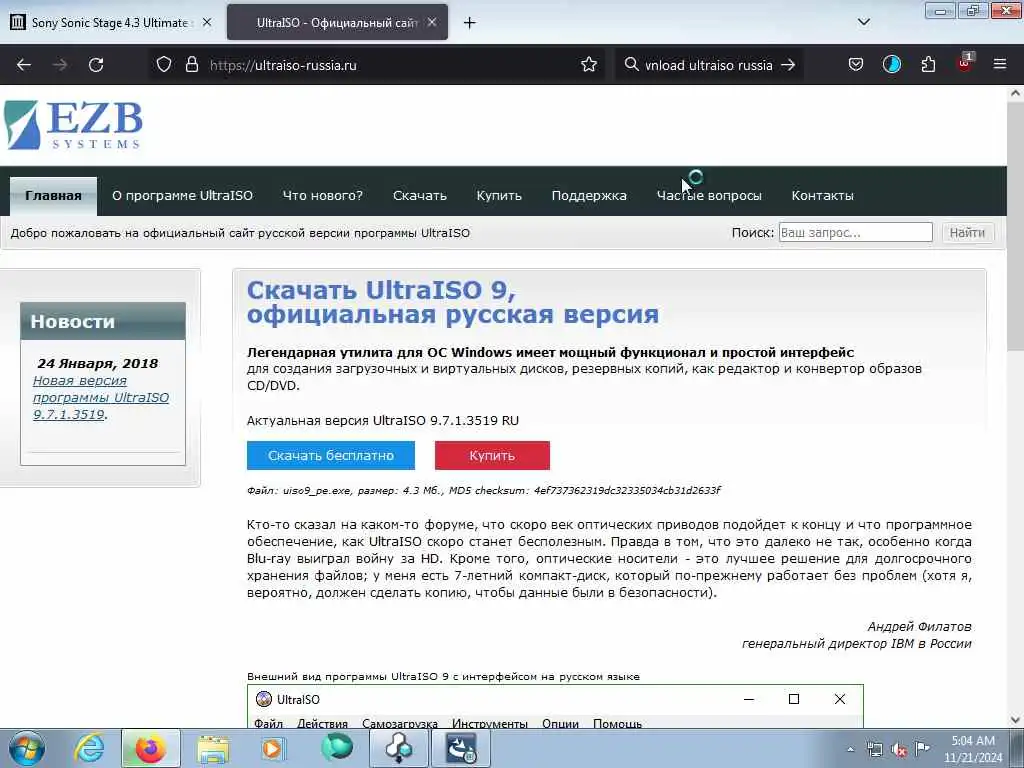The image size is (1024, 768).
Task: Click the network tray icon
Action: click(874, 749)
